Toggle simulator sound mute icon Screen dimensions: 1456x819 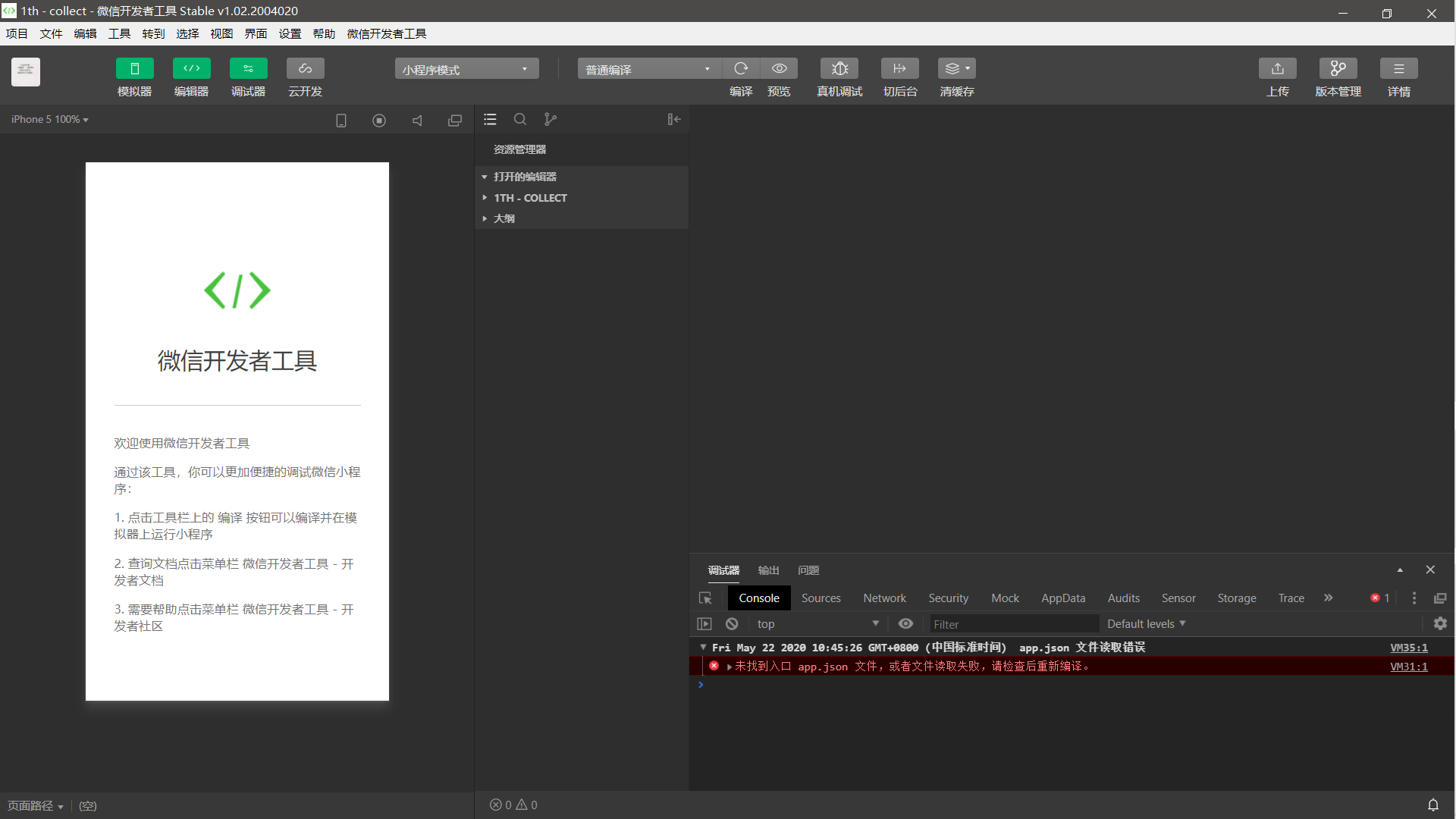tap(417, 121)
